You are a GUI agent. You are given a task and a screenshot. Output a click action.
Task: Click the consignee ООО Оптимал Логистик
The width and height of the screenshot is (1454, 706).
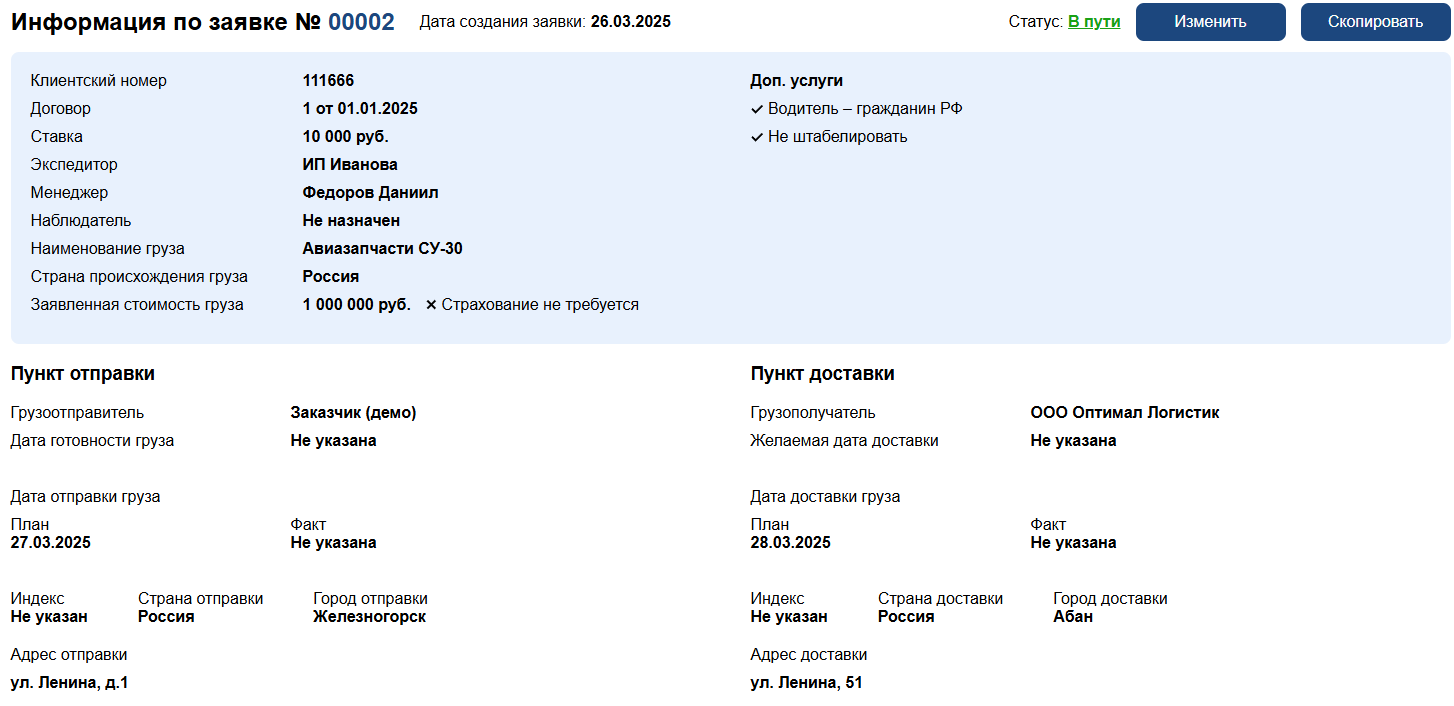(1124, 413)
